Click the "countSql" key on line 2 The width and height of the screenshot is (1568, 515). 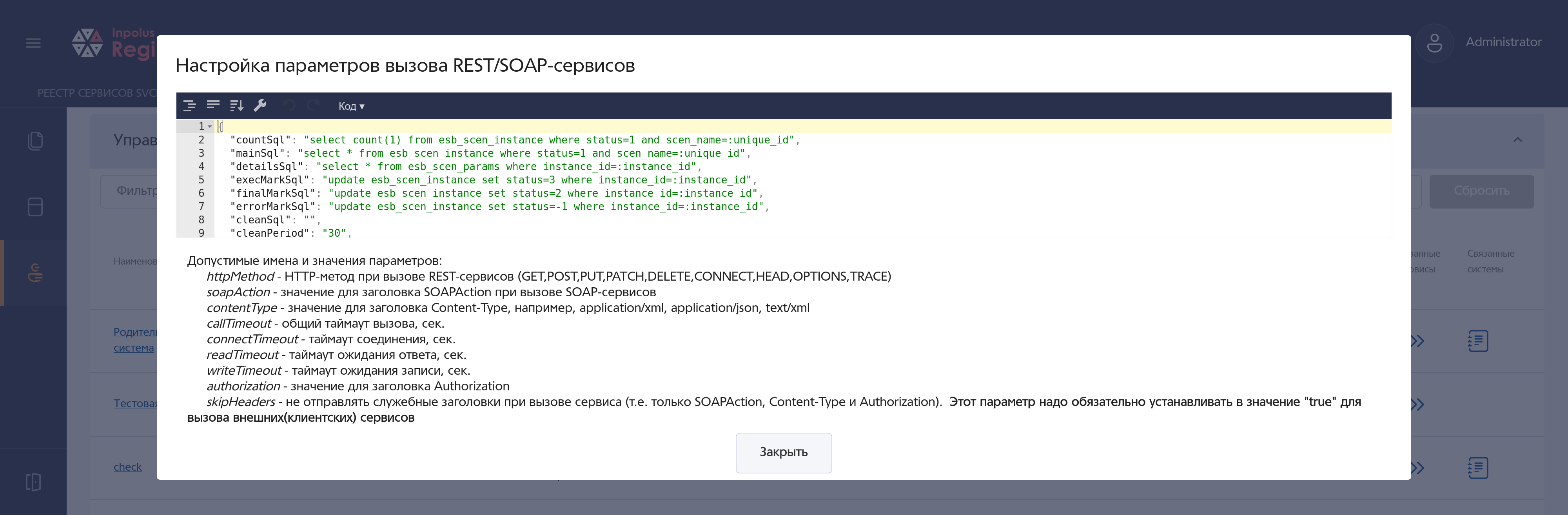[x=261, y=140]
